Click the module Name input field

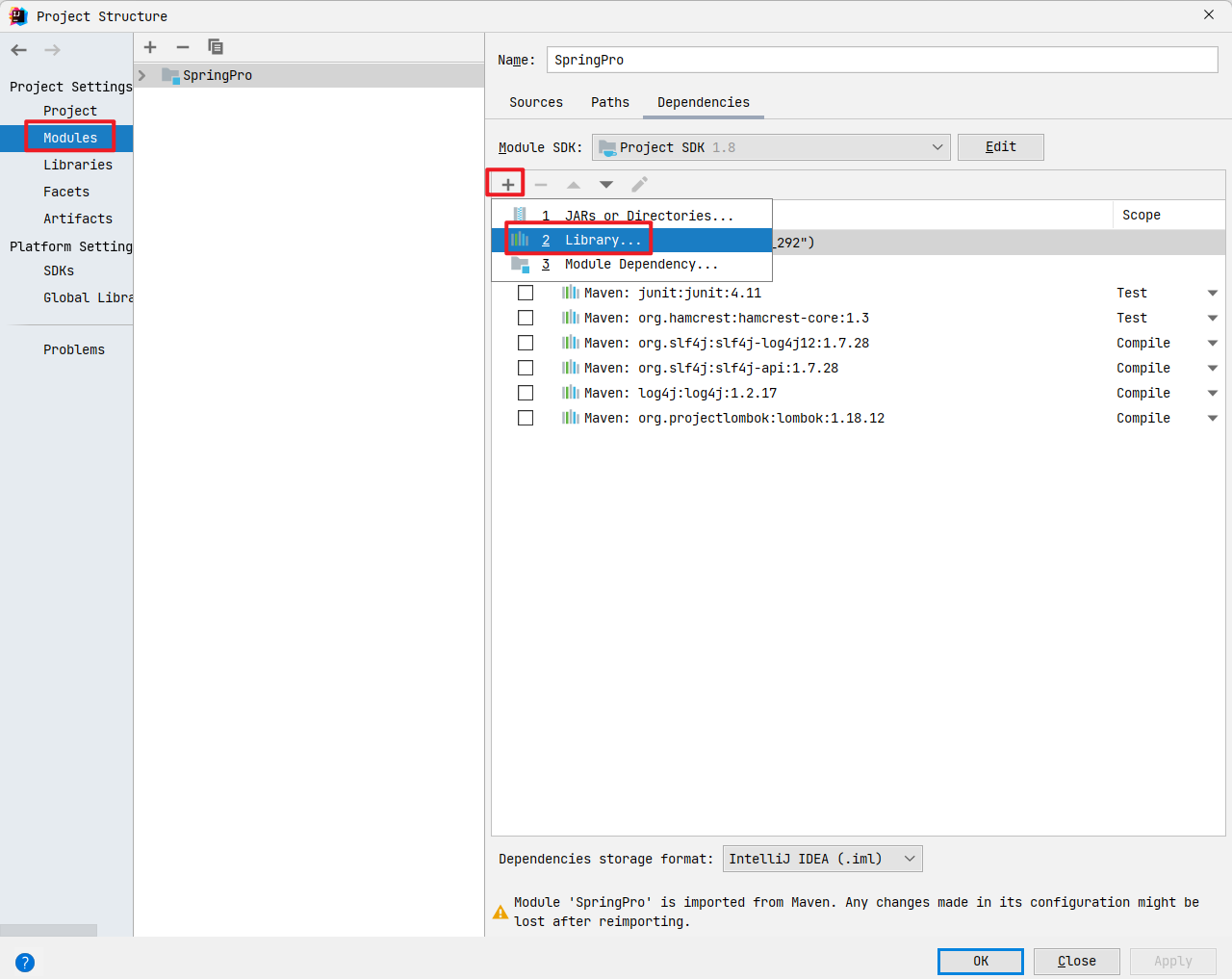[882, 60]
